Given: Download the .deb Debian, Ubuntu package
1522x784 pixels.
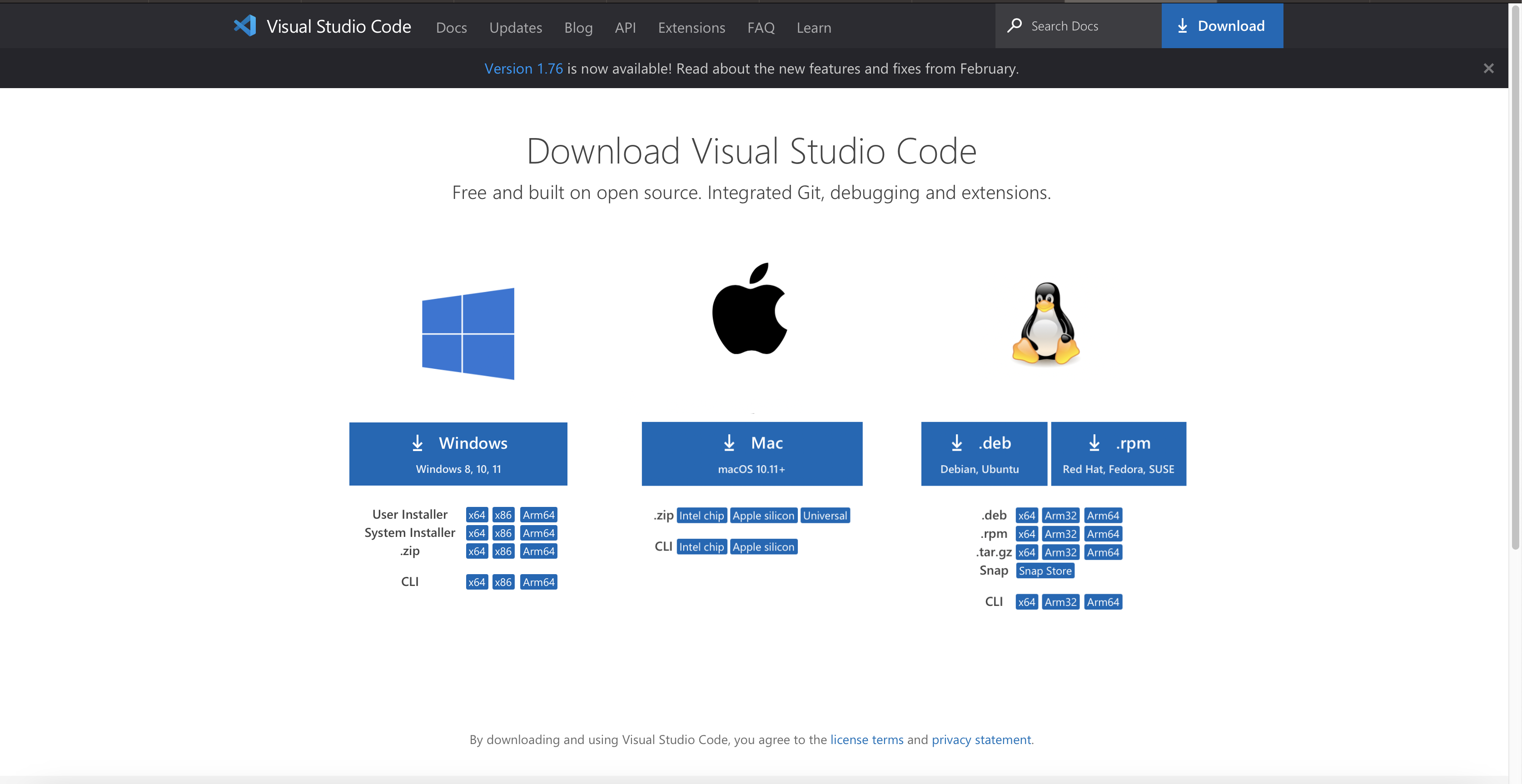Looking at the screenshot, I should [x=983, y=454].
